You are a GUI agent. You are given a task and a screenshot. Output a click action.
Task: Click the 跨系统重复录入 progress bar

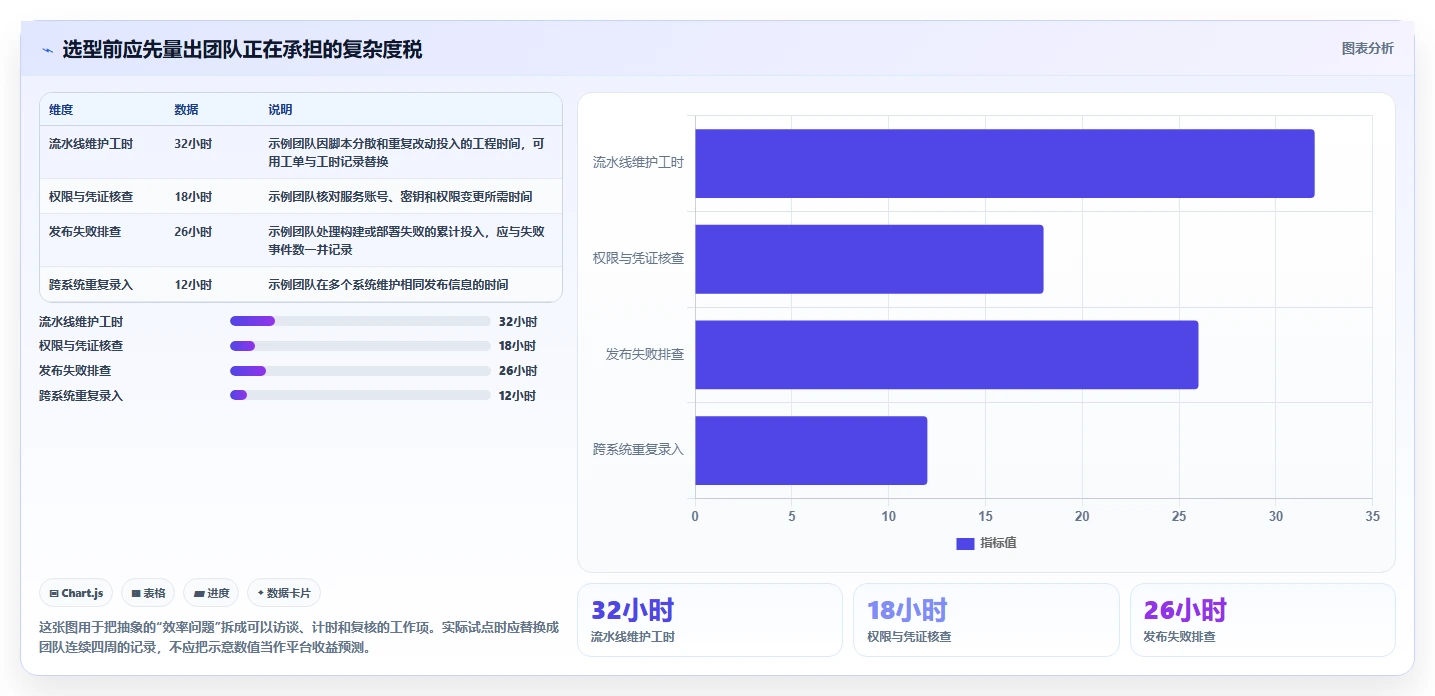click(360, 395)
